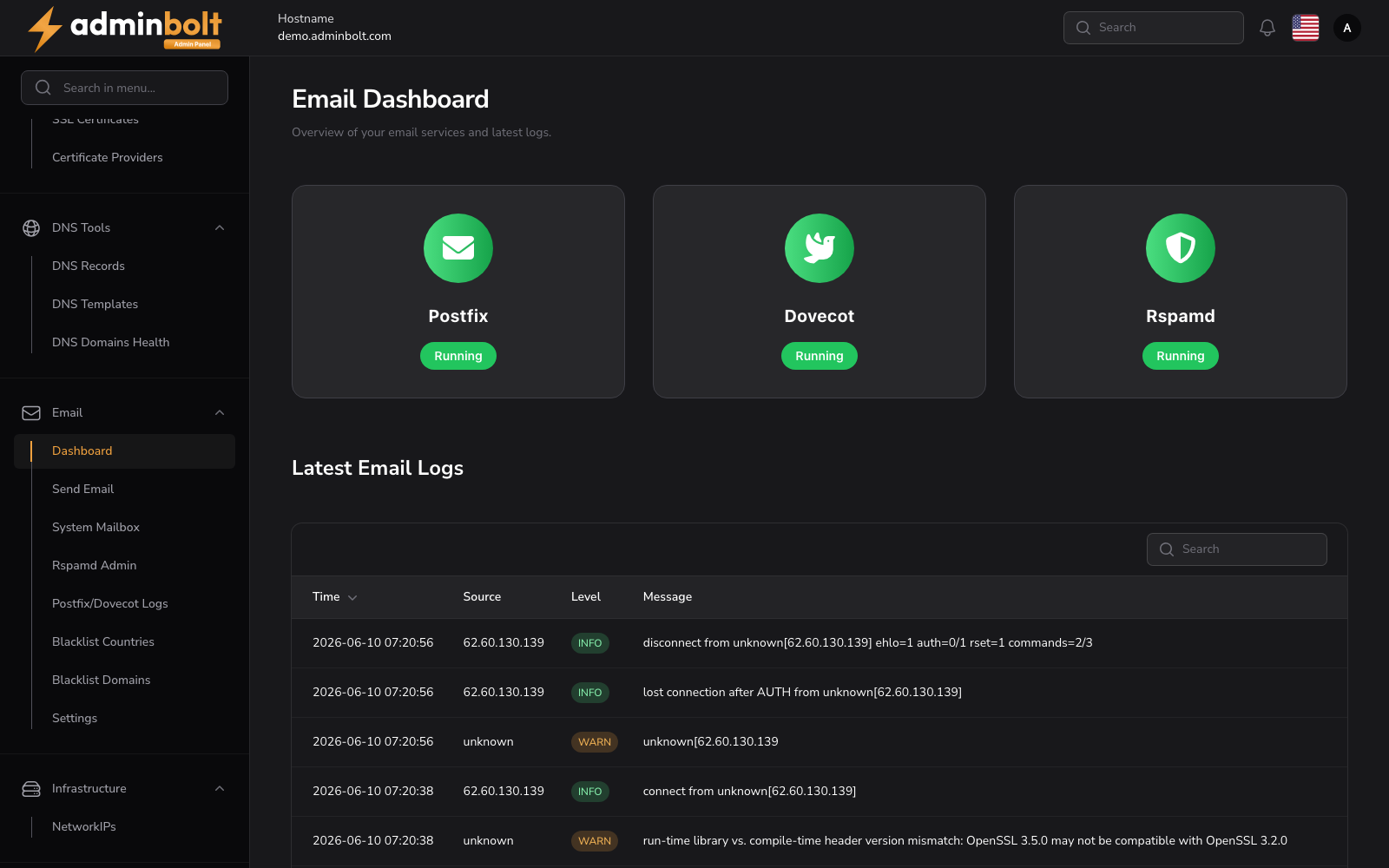
Task: Focus the top bar Search field
Action: coord(1154,28)
